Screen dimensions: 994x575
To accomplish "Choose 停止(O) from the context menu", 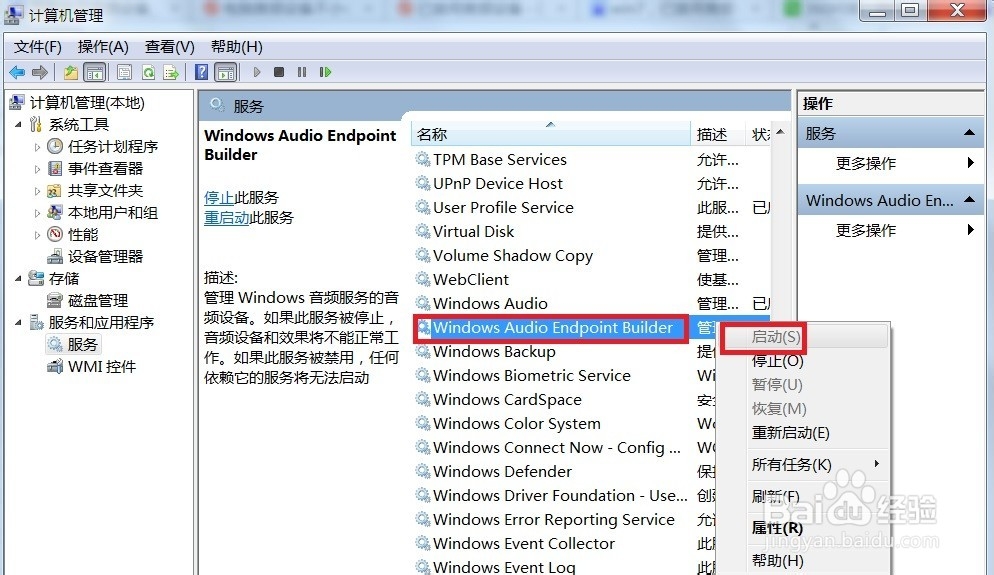I will tap(777, 361).
